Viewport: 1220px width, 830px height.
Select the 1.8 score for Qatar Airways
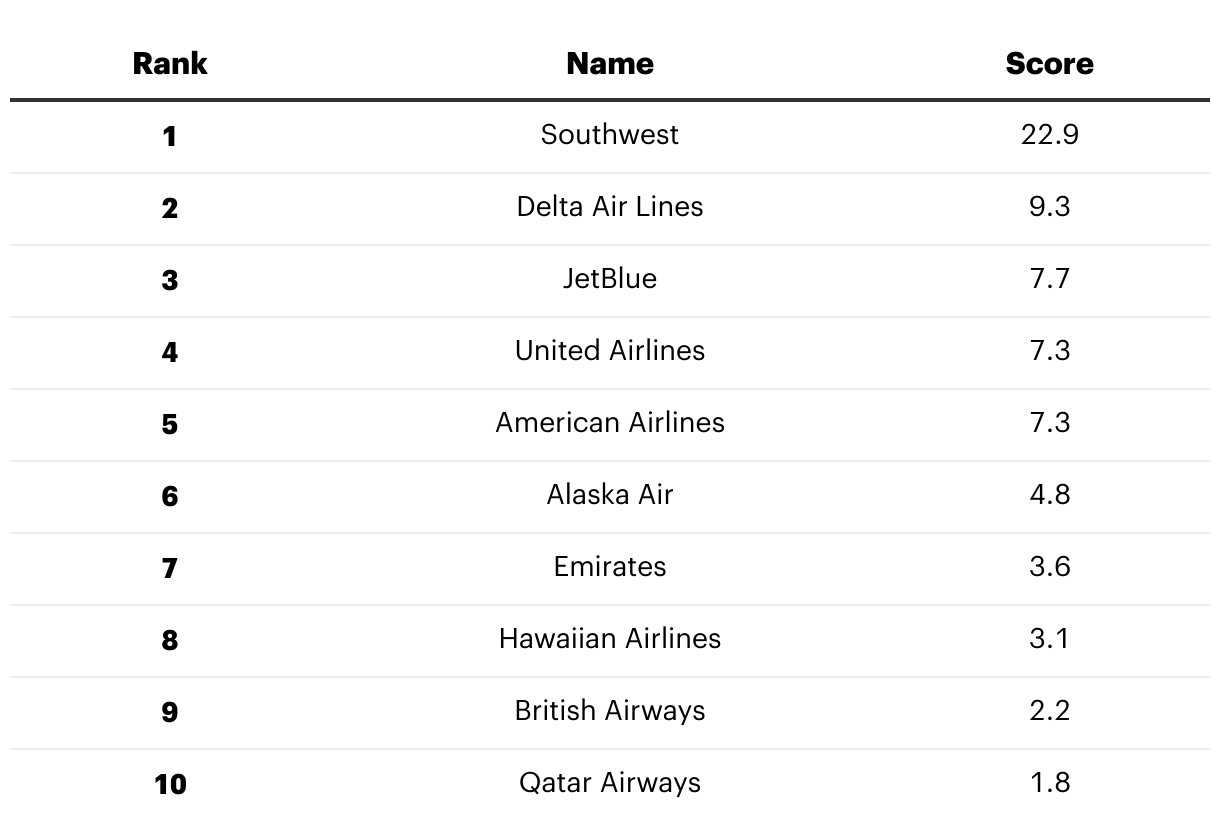pyautogui.click(x=1049, y=783)
